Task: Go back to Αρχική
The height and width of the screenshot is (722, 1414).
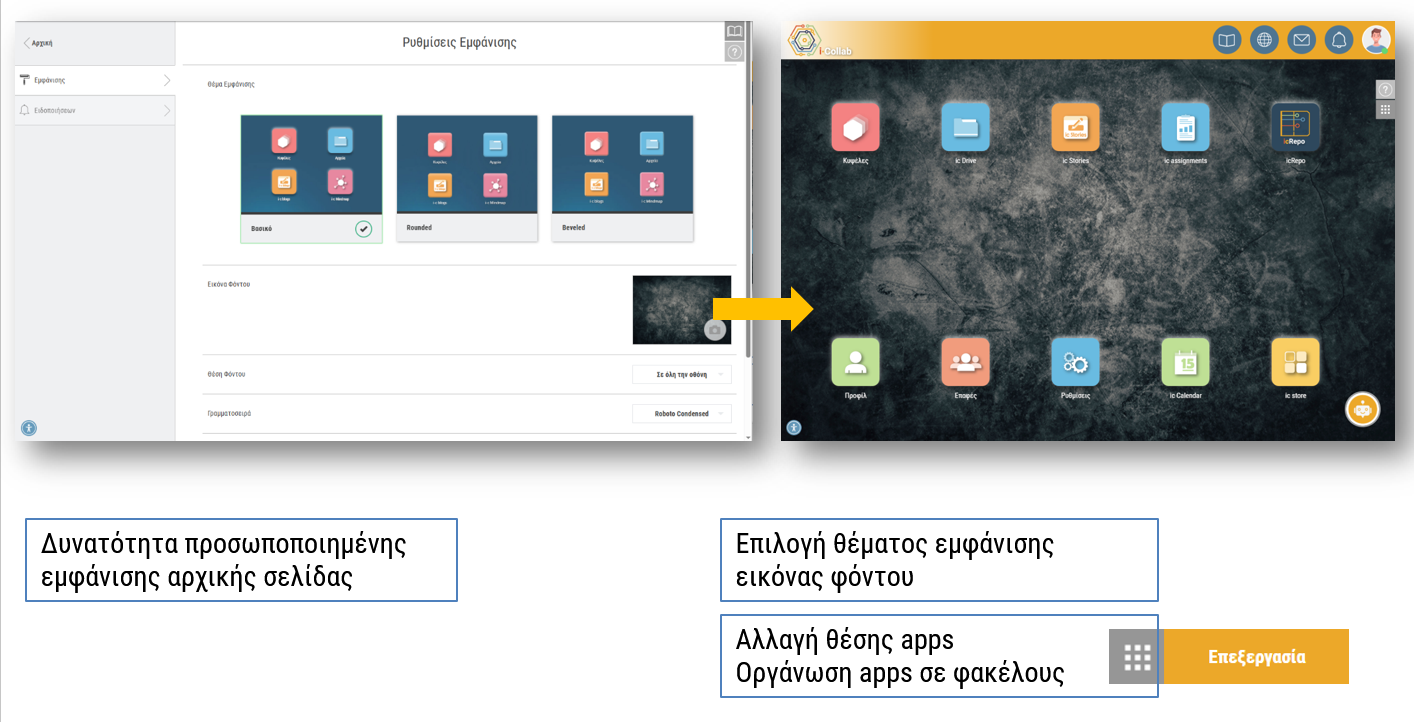Action: coord(38,43)
